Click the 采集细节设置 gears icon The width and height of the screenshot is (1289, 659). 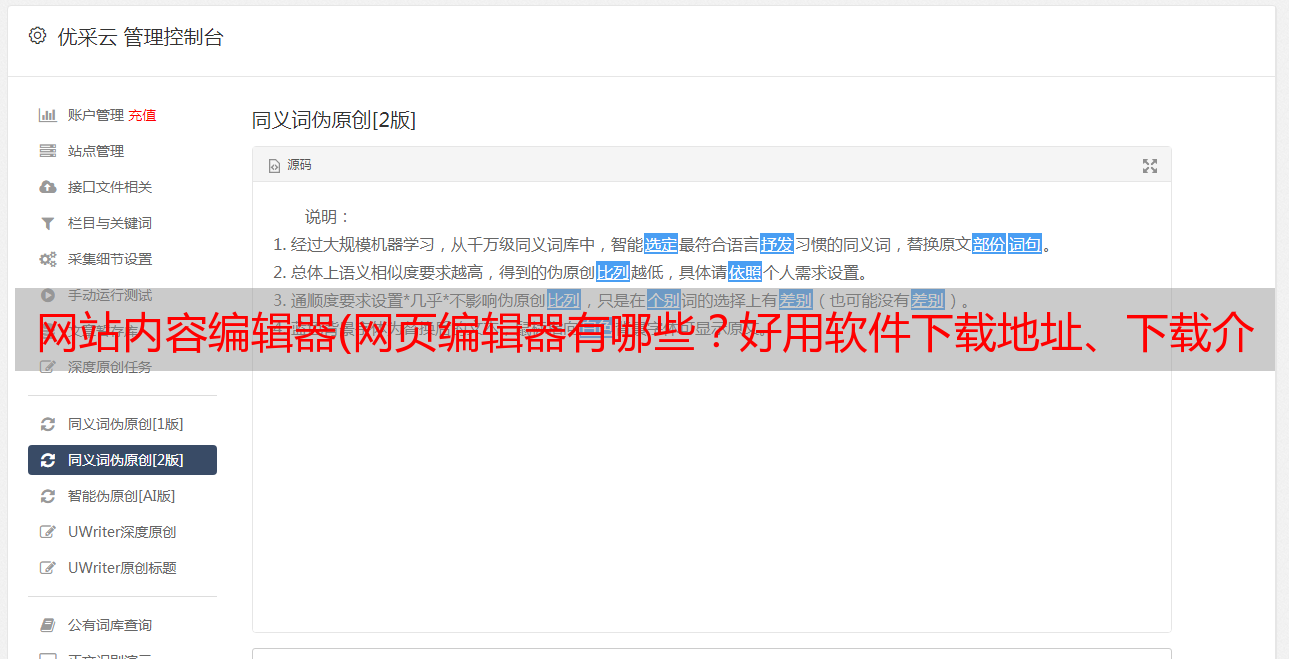[47, 259]
